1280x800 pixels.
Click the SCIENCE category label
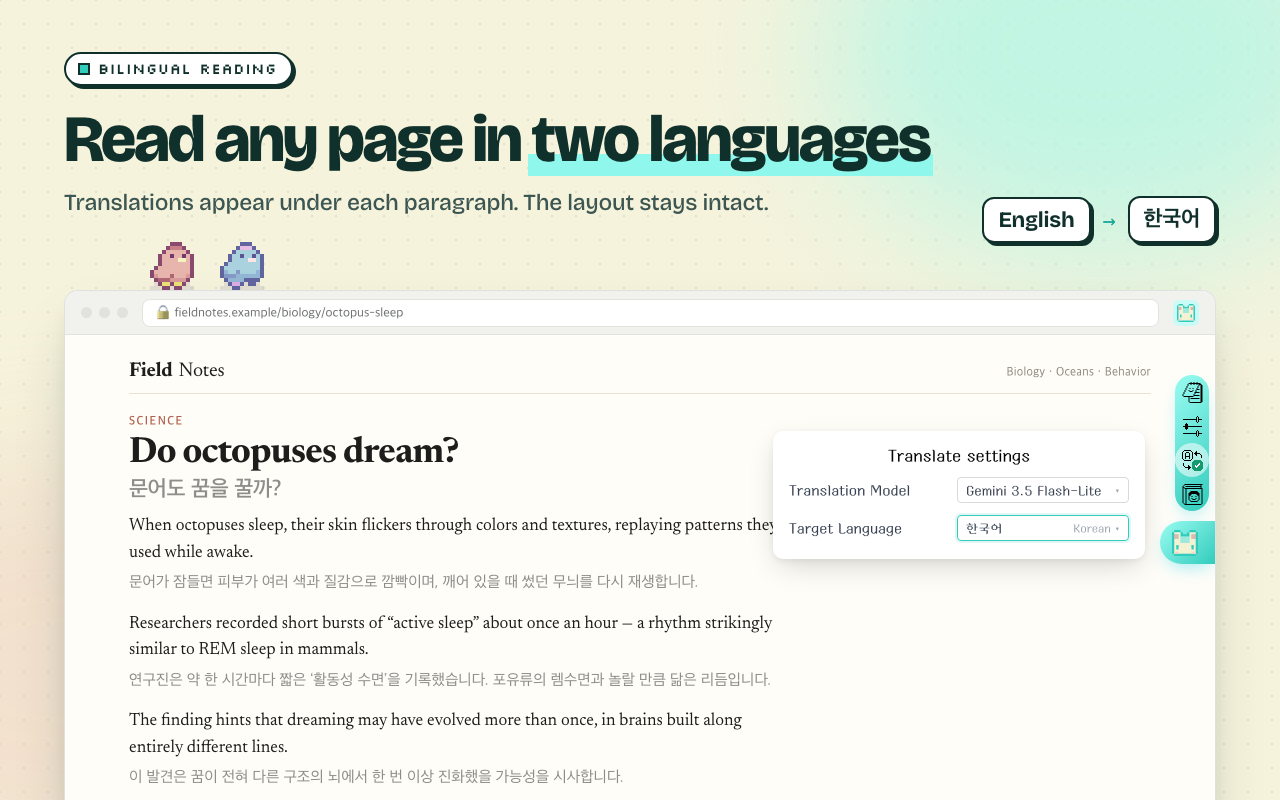[156, 421]
